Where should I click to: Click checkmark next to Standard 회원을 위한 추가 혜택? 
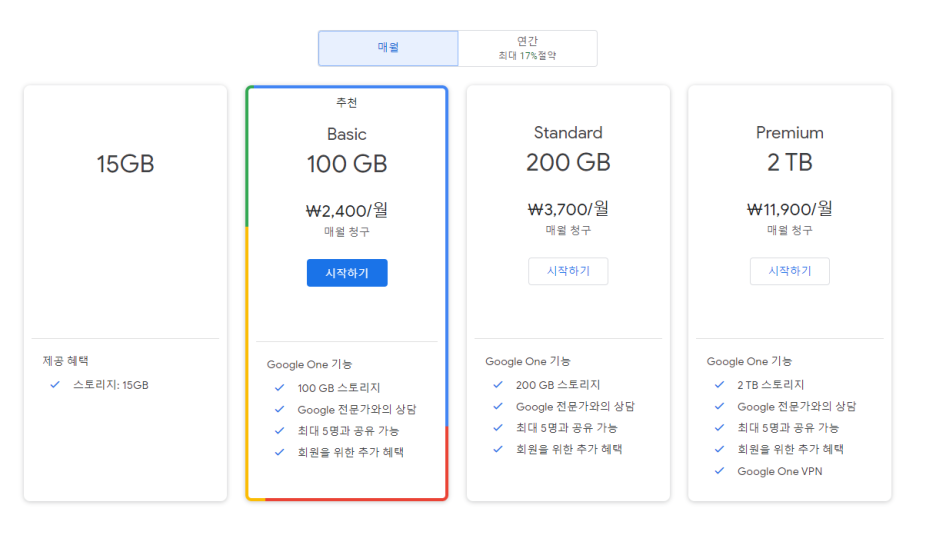coord(498,450)
